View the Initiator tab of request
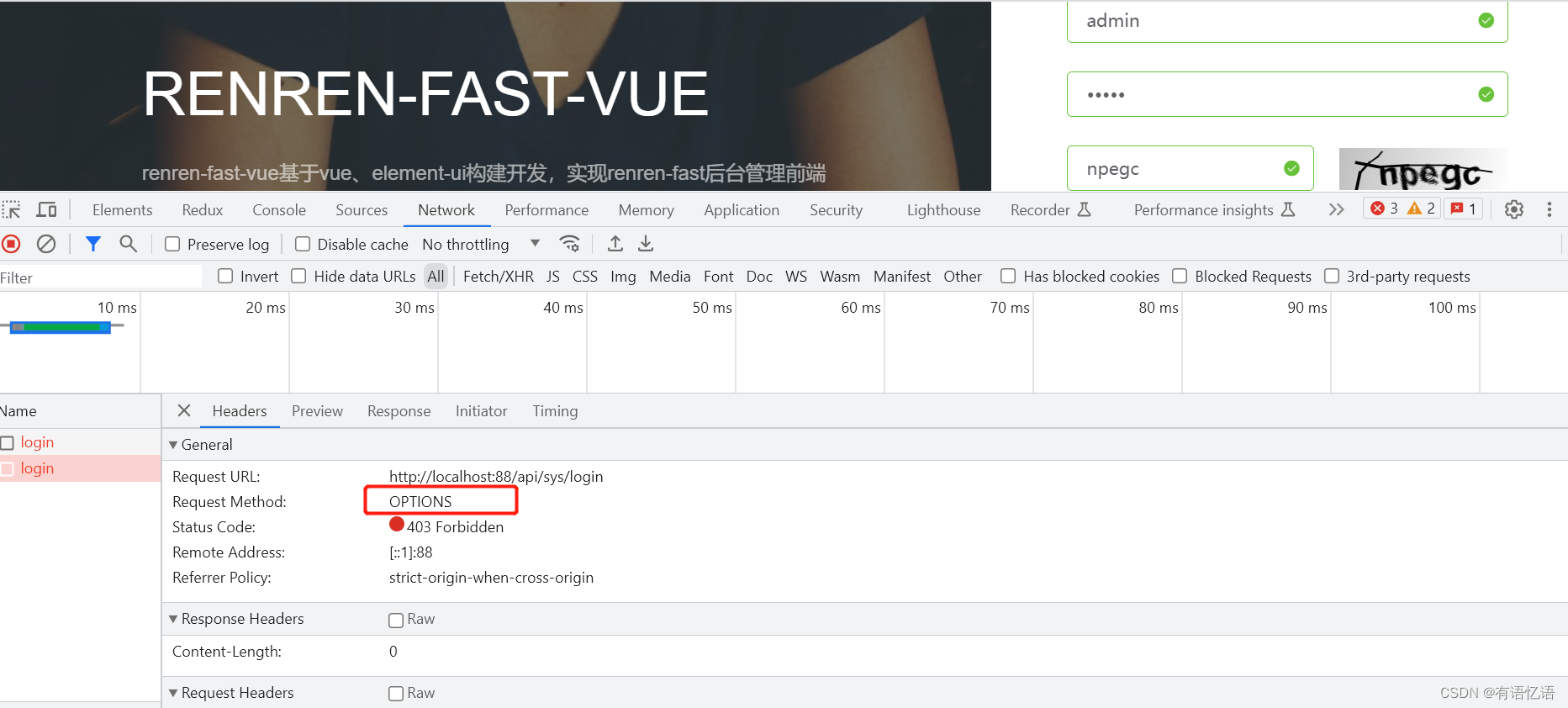 pyautogui.click(x=482, y=411)
